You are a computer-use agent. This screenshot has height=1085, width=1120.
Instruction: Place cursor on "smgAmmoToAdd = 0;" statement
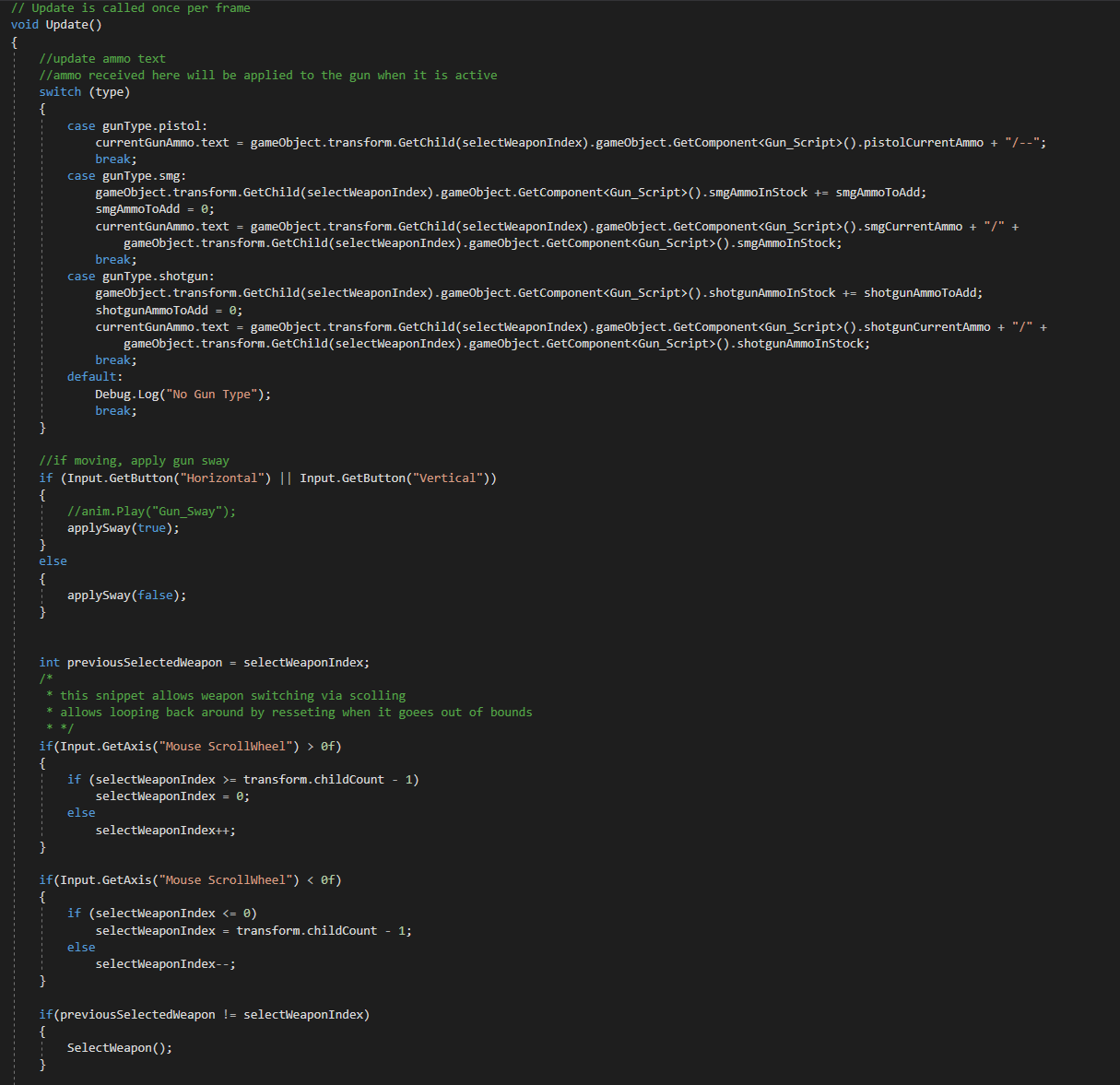coord(154,209)
